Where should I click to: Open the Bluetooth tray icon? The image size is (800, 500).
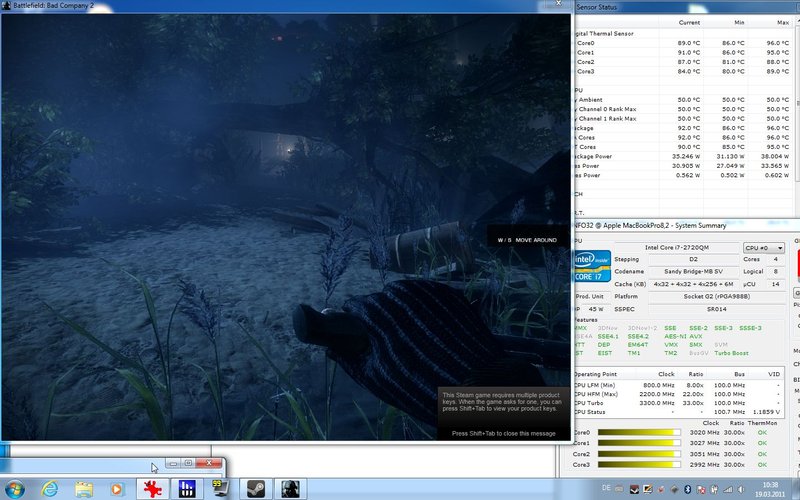click(x=687, y=489)
